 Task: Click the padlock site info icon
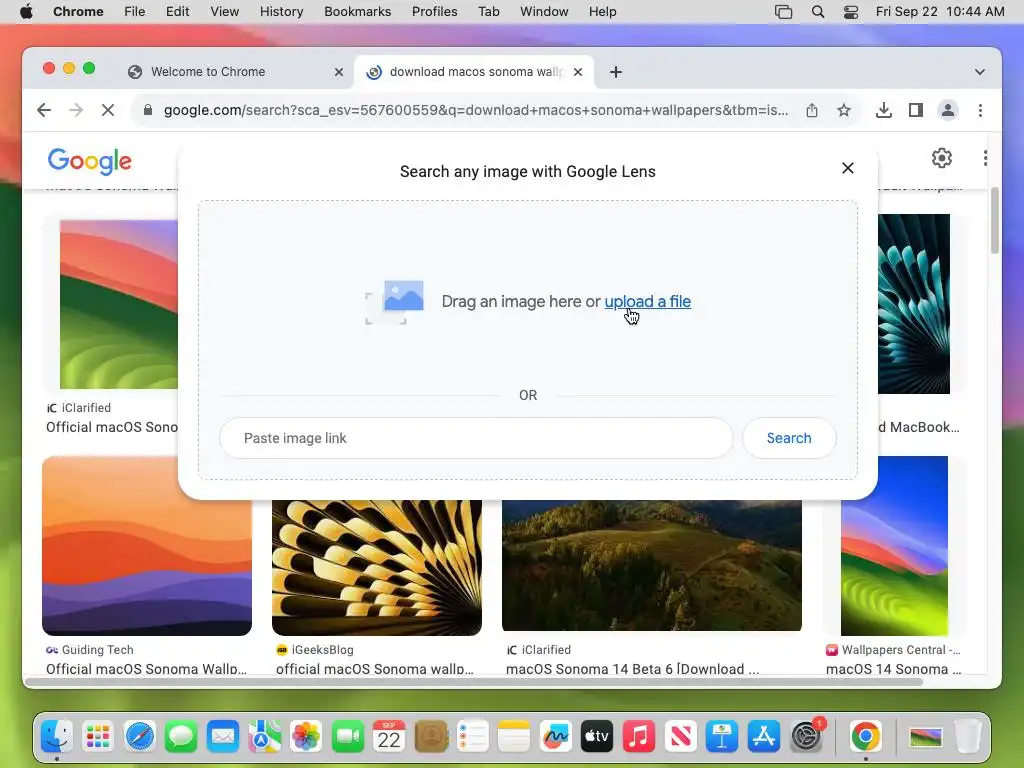148,110
